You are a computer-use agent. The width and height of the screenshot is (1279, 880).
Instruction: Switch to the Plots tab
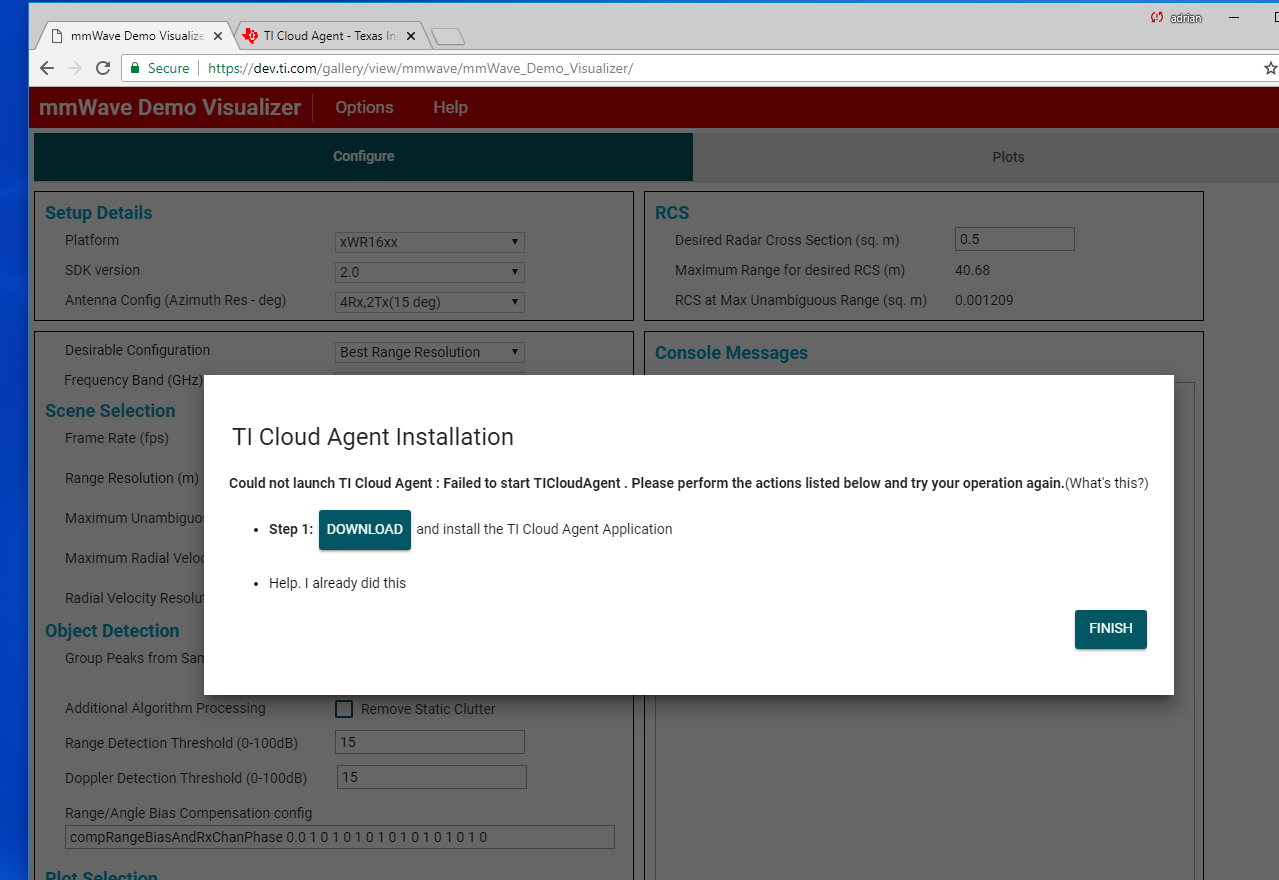click(1008, 157)
